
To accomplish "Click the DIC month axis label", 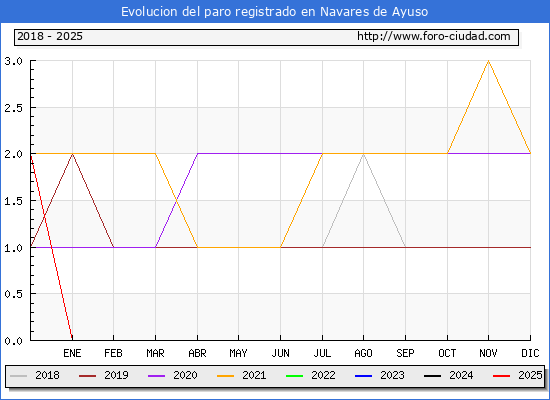I will [x=530, y=353].
